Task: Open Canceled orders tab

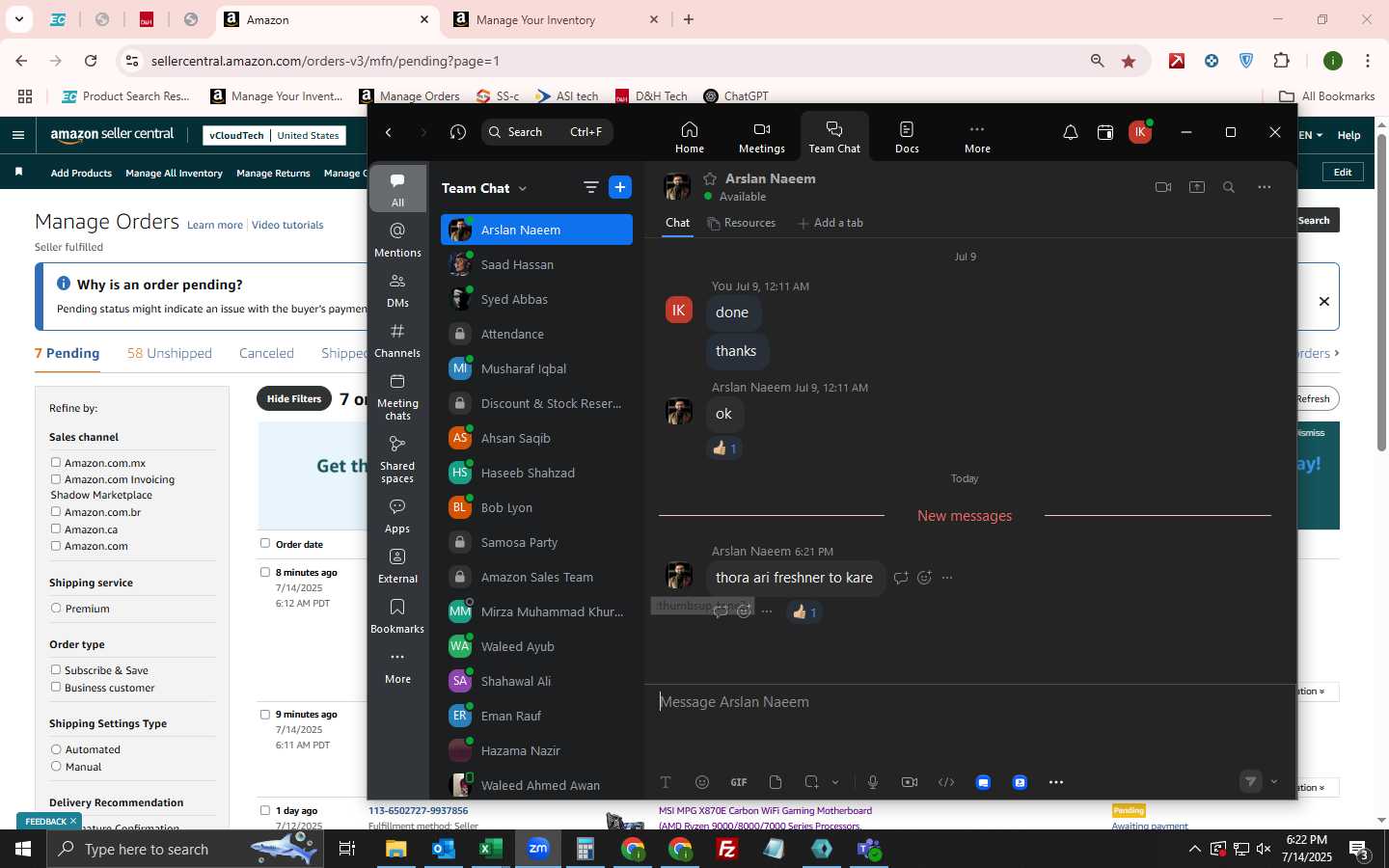Action: 266,353
